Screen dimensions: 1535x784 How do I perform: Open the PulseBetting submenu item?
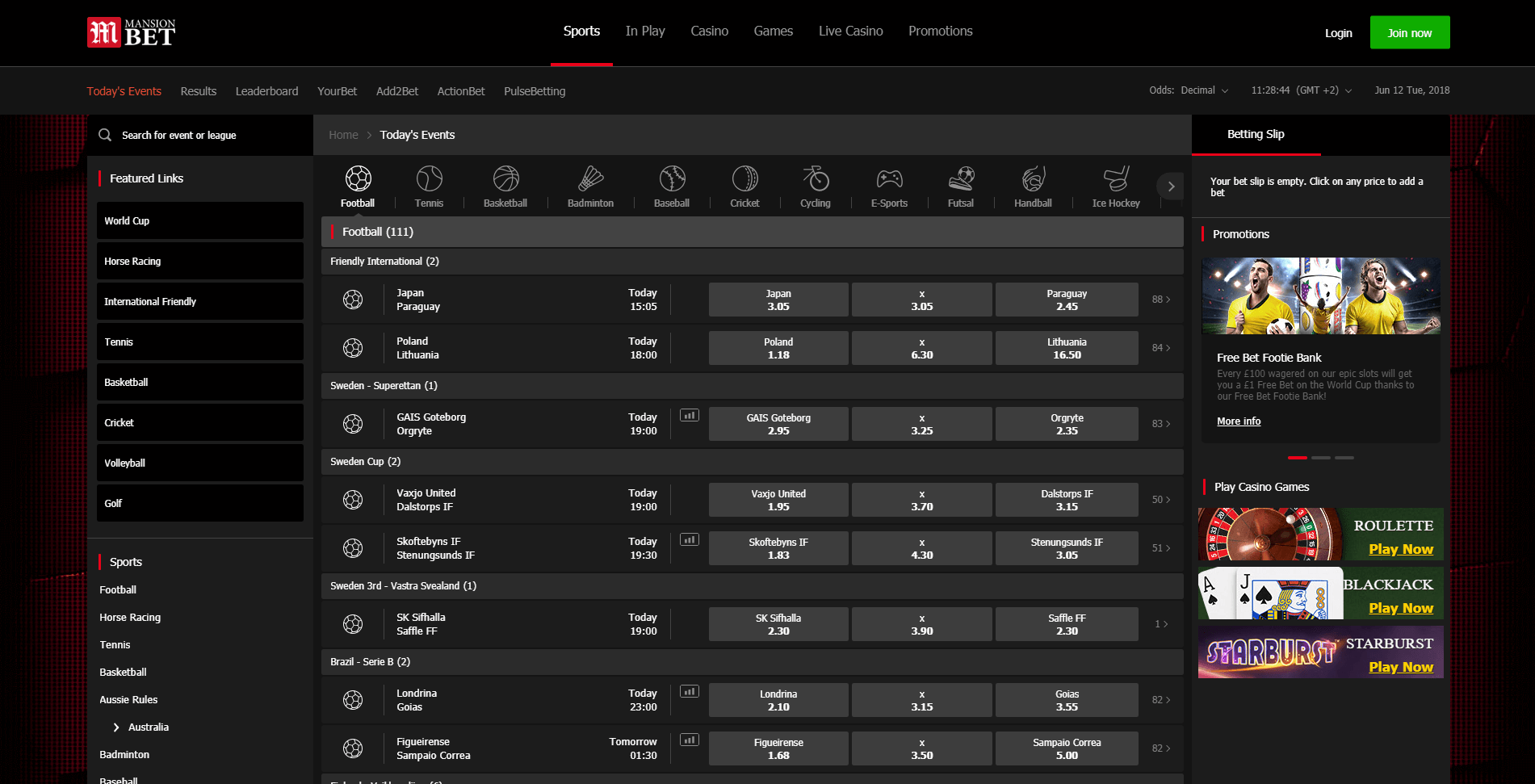click(535, 91)
